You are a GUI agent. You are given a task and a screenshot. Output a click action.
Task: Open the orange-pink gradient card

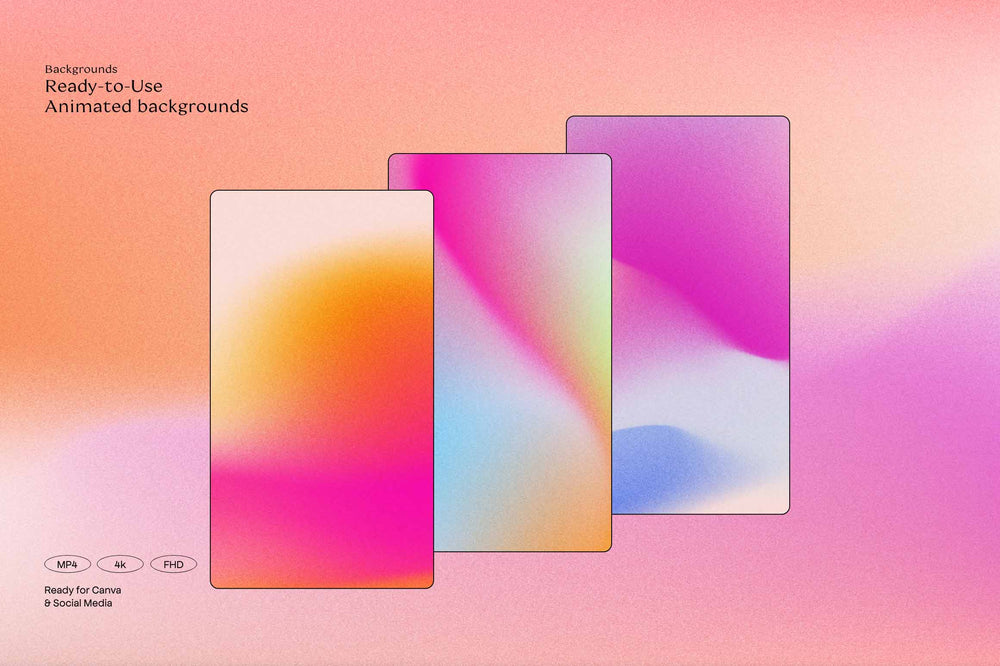[320, 390]
